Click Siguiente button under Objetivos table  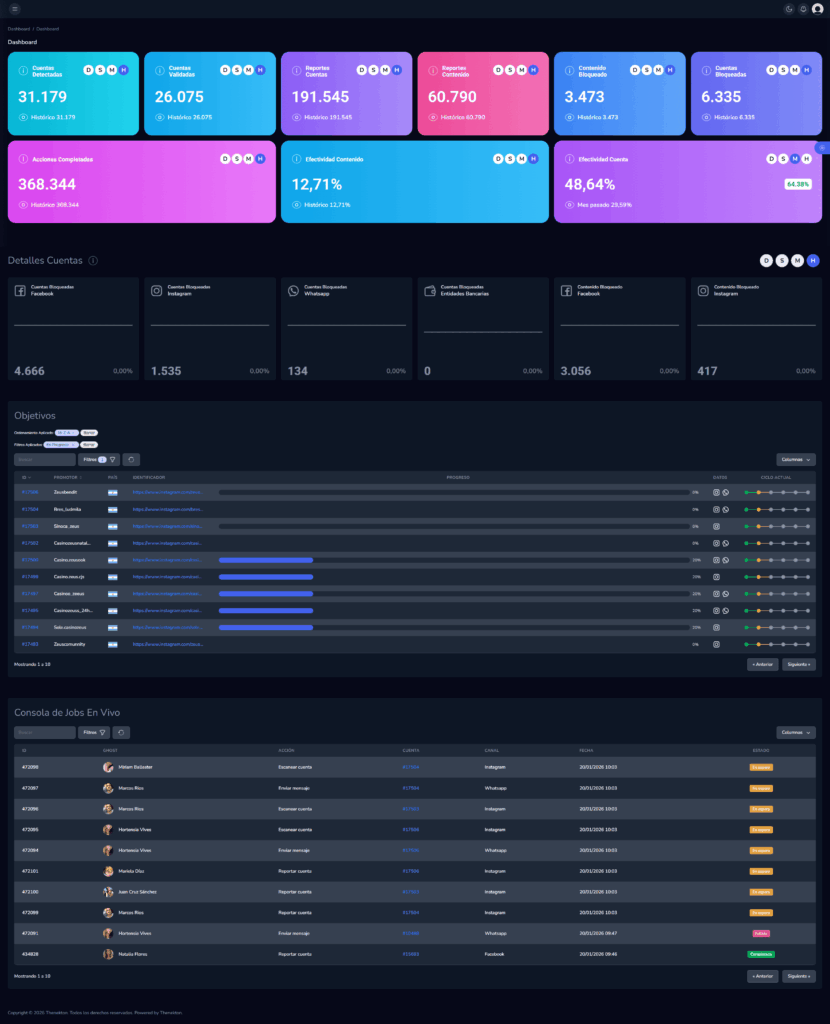coord(798,664)
